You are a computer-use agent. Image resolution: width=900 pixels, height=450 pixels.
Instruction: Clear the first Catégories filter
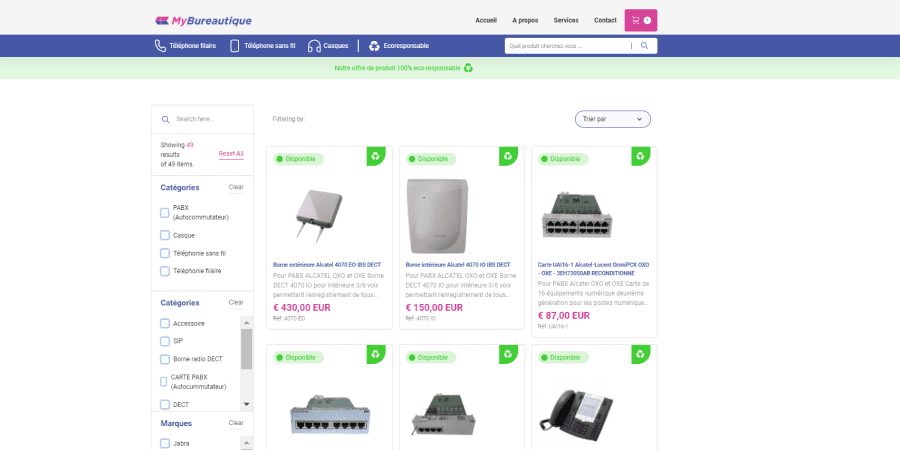tap(236, 187)
